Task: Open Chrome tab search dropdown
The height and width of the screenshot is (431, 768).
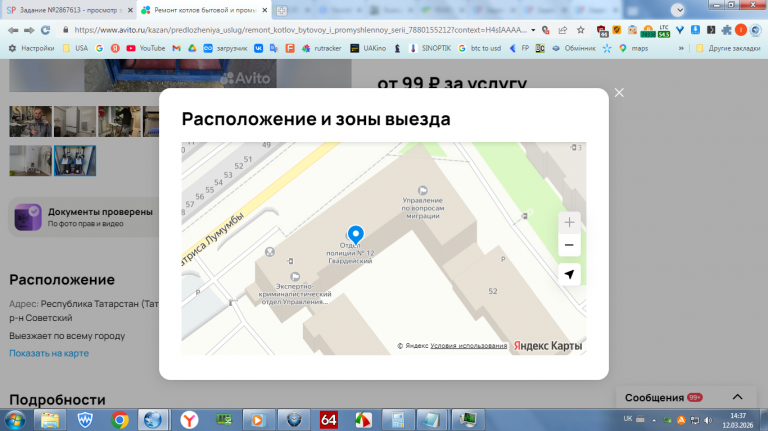Action: pyautogui.click(x=678, y=10)
